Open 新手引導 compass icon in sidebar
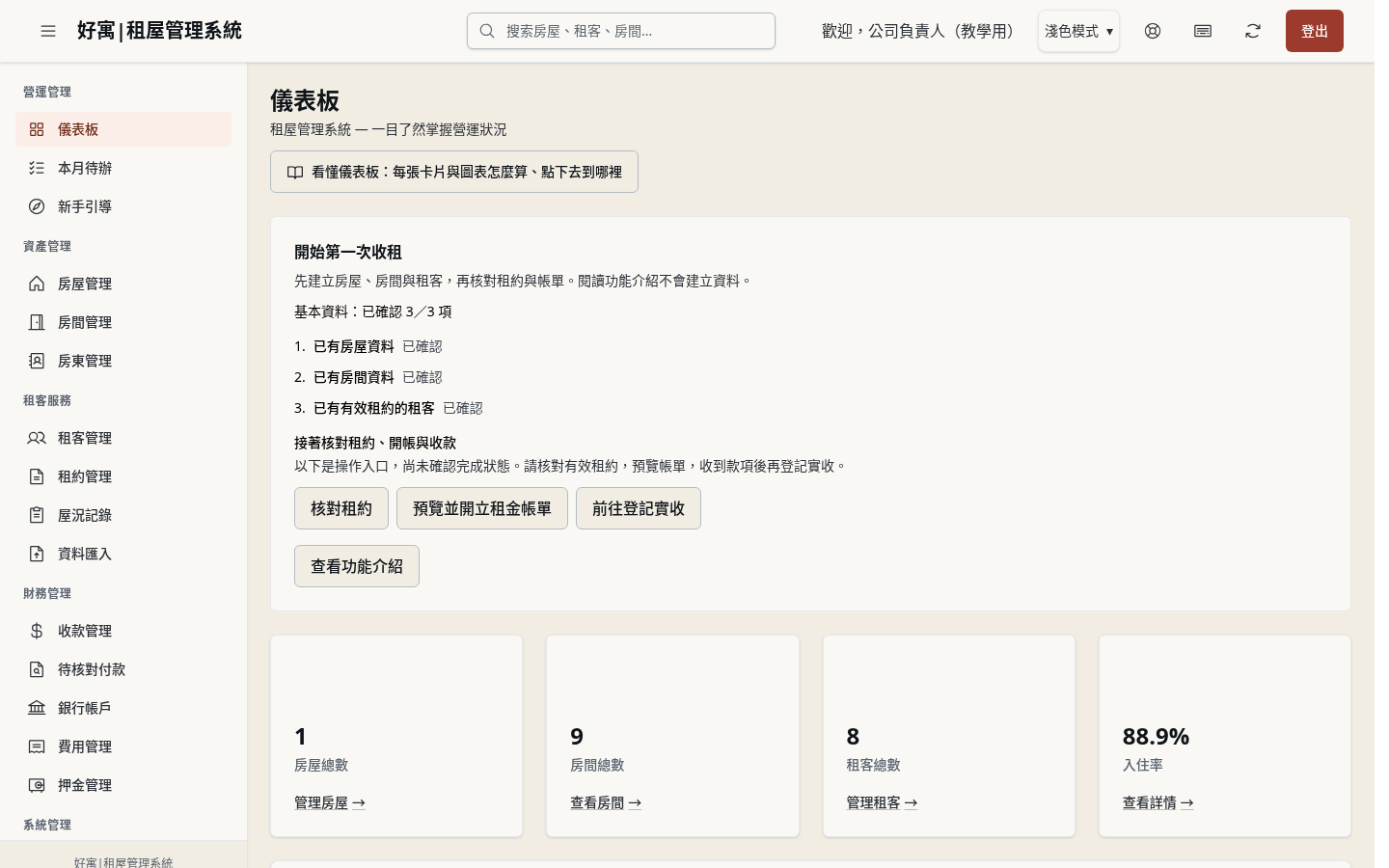1389x868 pixels. (x=37, y=206)
